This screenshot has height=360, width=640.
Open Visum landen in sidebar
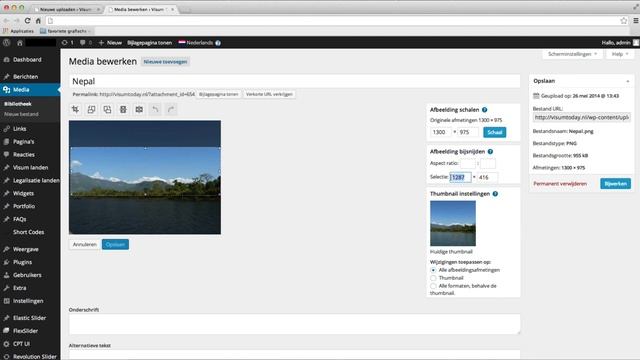tap(30, 167)
